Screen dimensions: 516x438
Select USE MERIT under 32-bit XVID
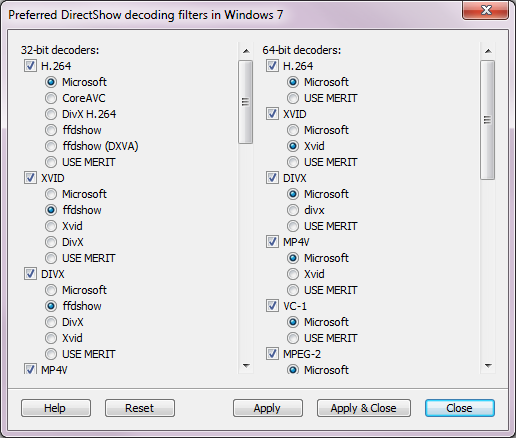tap(51, 258)
